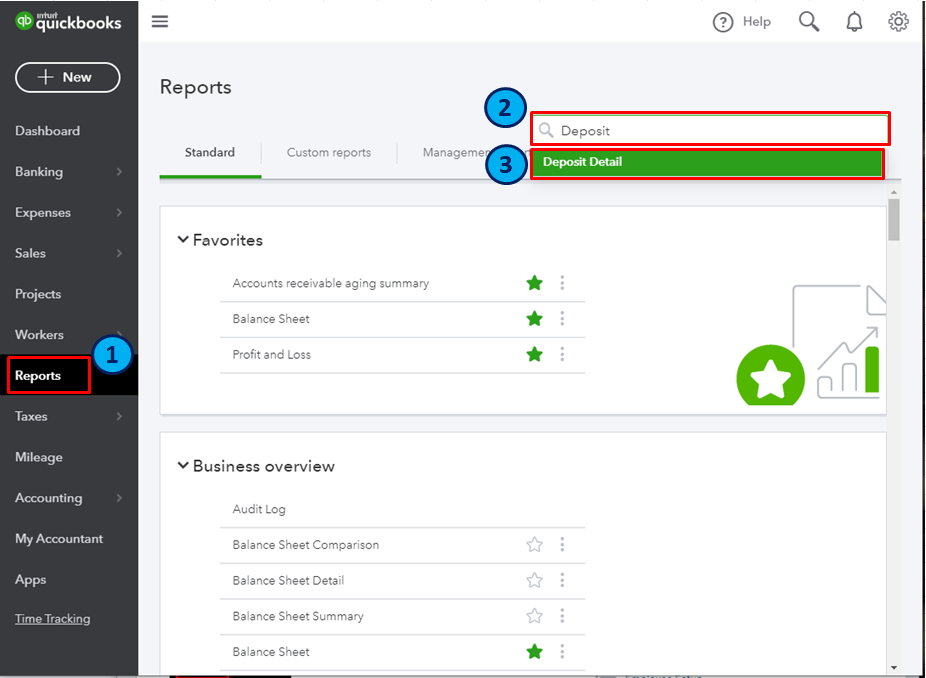Open more options for Balance Sheet Summary
Screen dimensions: 926x678
(562, 616)
